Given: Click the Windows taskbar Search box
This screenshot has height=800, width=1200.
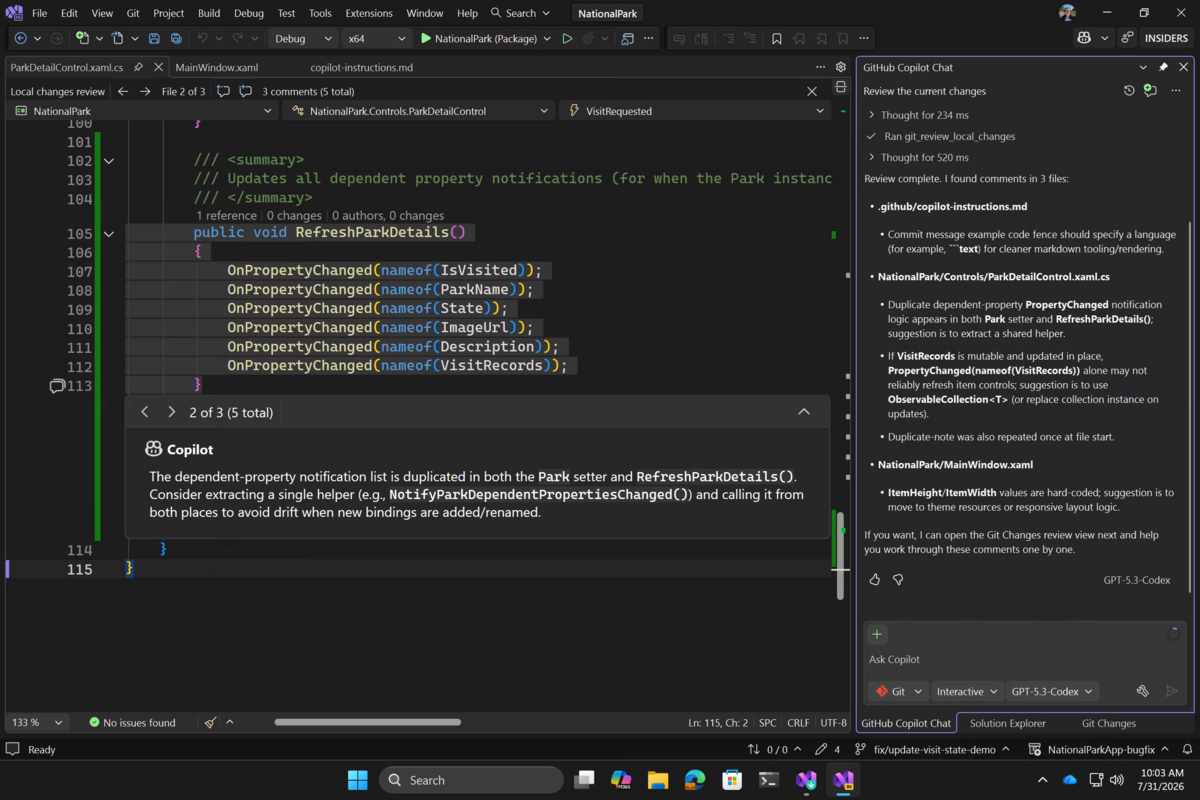Looking at the screenshot, I should coord(472,780).
